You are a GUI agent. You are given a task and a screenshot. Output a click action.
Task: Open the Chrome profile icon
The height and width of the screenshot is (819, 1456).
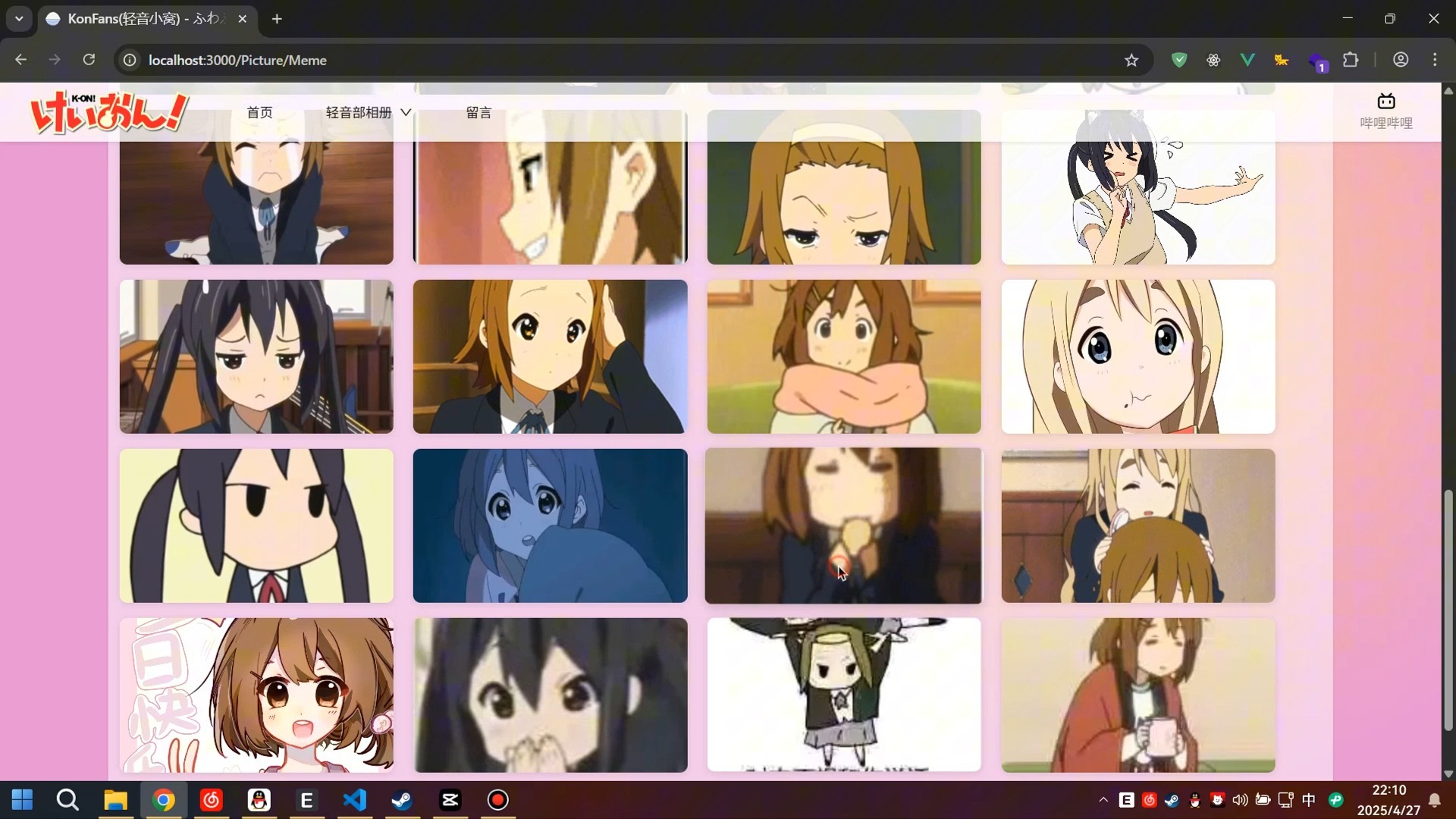1401,60
